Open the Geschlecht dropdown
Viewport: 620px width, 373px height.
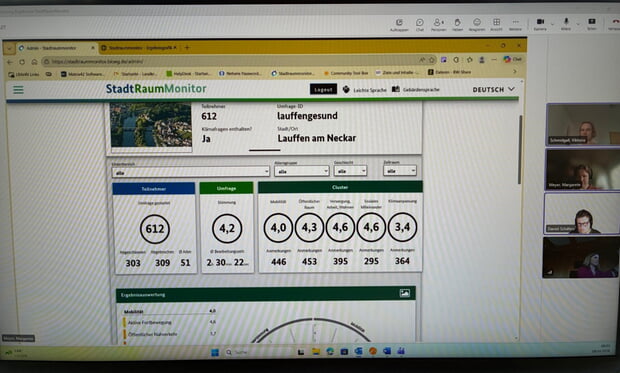[x=350, y=171]
